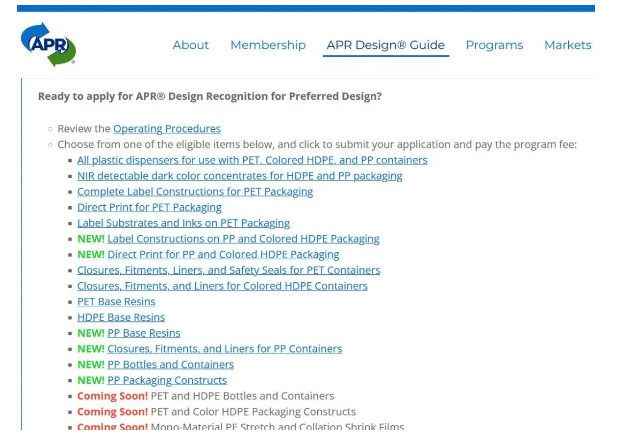Open Label Constructions on PP and Colored HDPE
633x439 pixels.
pyautogui.click(x=243, y=239)
